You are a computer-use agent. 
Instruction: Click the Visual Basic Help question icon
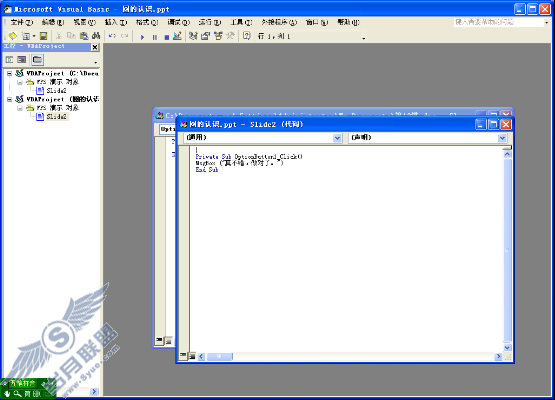point(247,36)
